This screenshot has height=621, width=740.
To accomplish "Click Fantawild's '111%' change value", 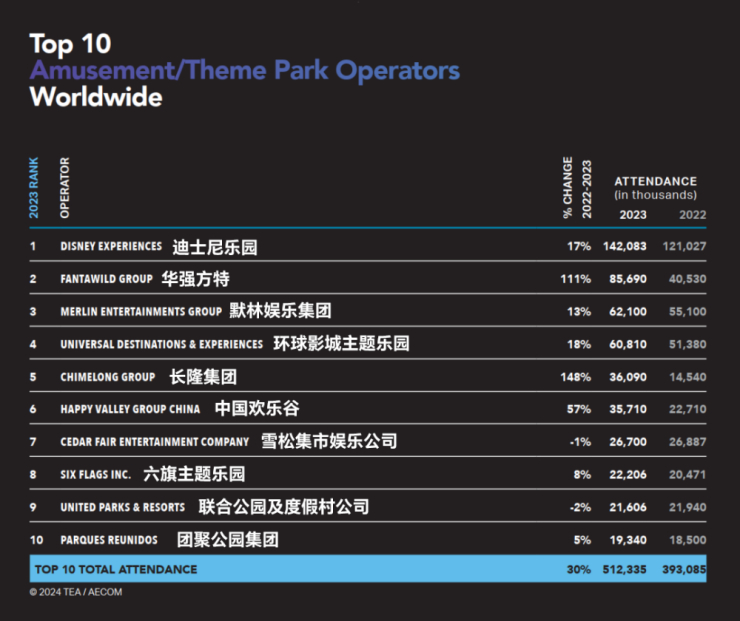I will click(576, 279).
